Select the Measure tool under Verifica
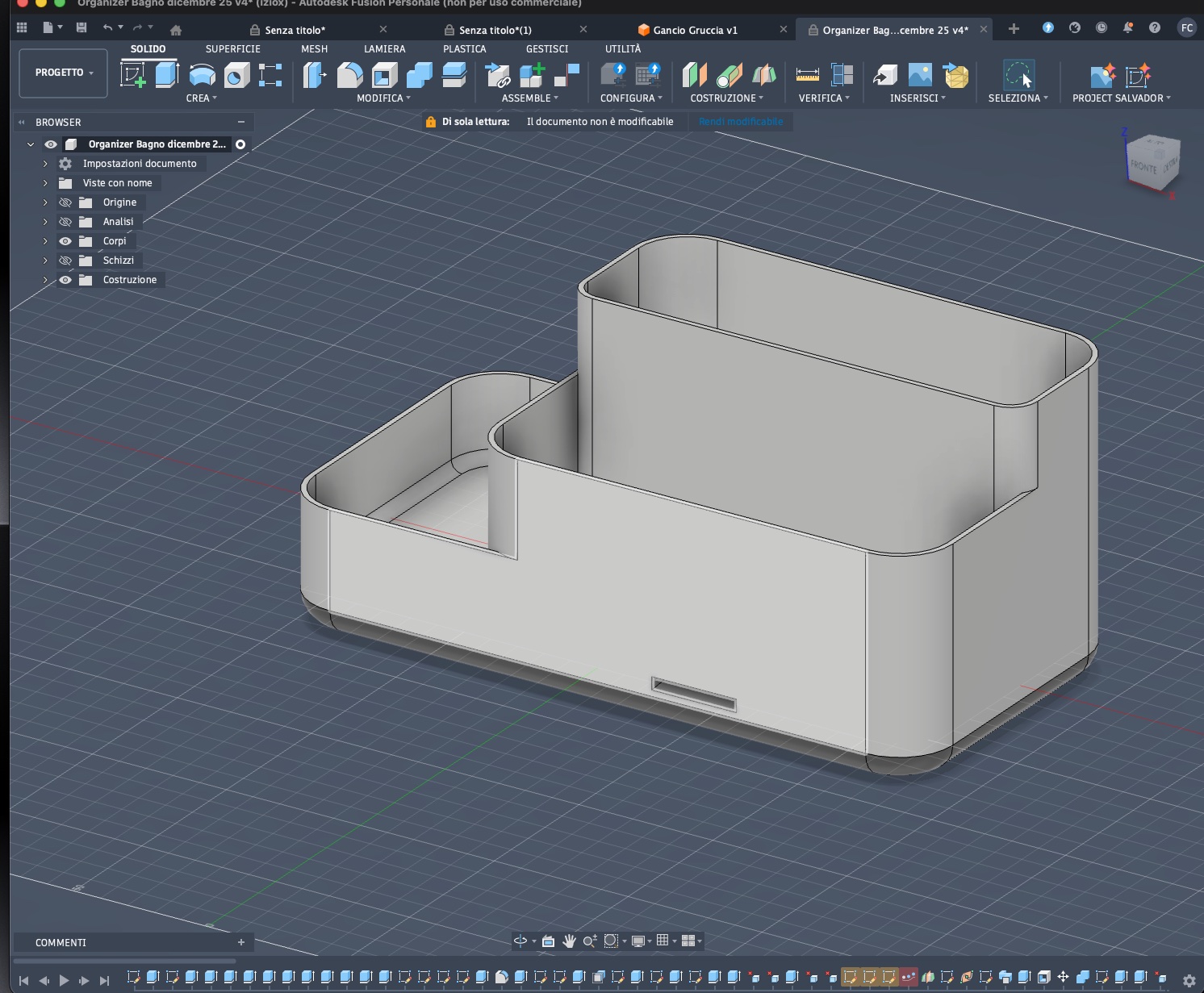 point(806,74)
